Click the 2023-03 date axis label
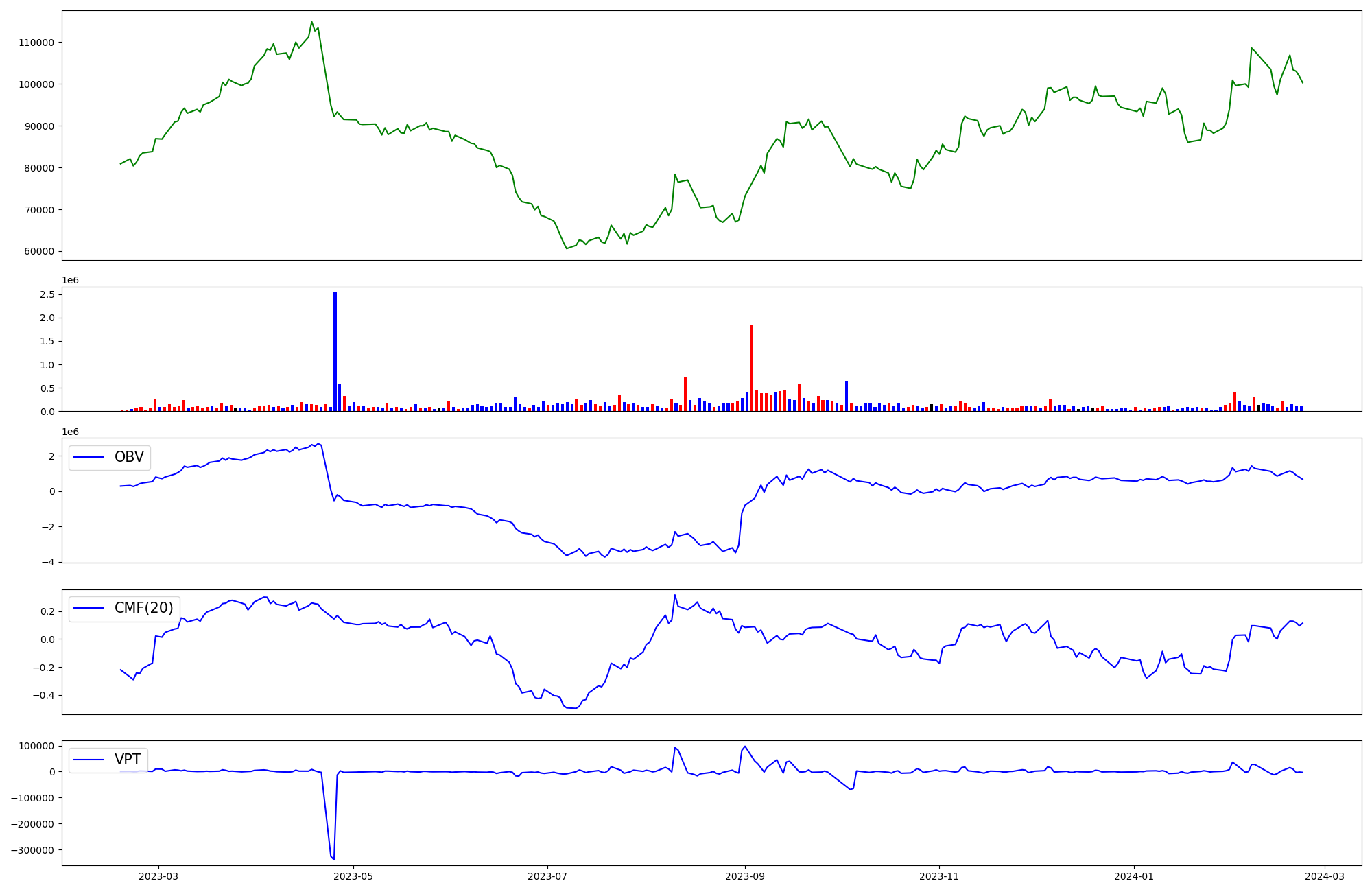This screenshot has width=1372, height=892. click(158, 876)
